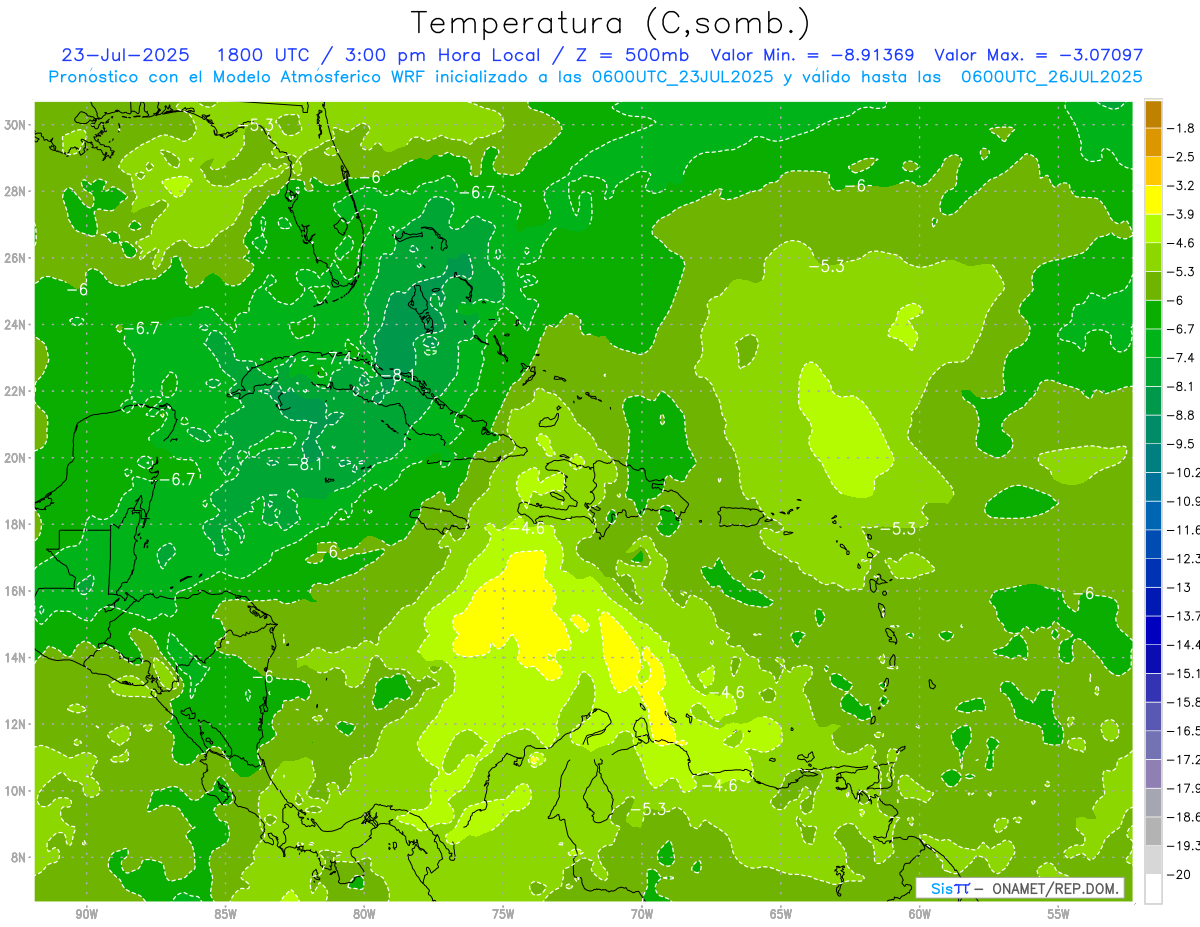Click the "1800 UTC" time text
Image resolution: width=1200 pixels, height=927 pixels.
(263, 55)
